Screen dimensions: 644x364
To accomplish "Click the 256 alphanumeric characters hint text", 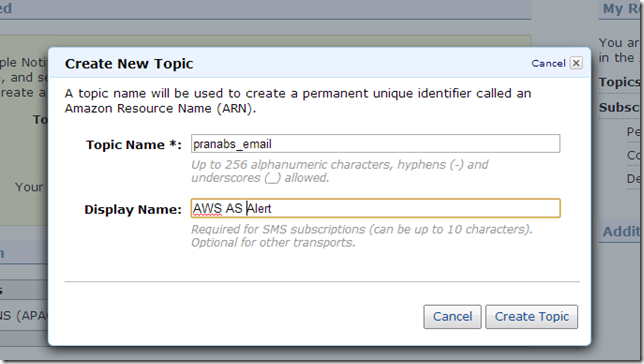I will coord(340,171).
